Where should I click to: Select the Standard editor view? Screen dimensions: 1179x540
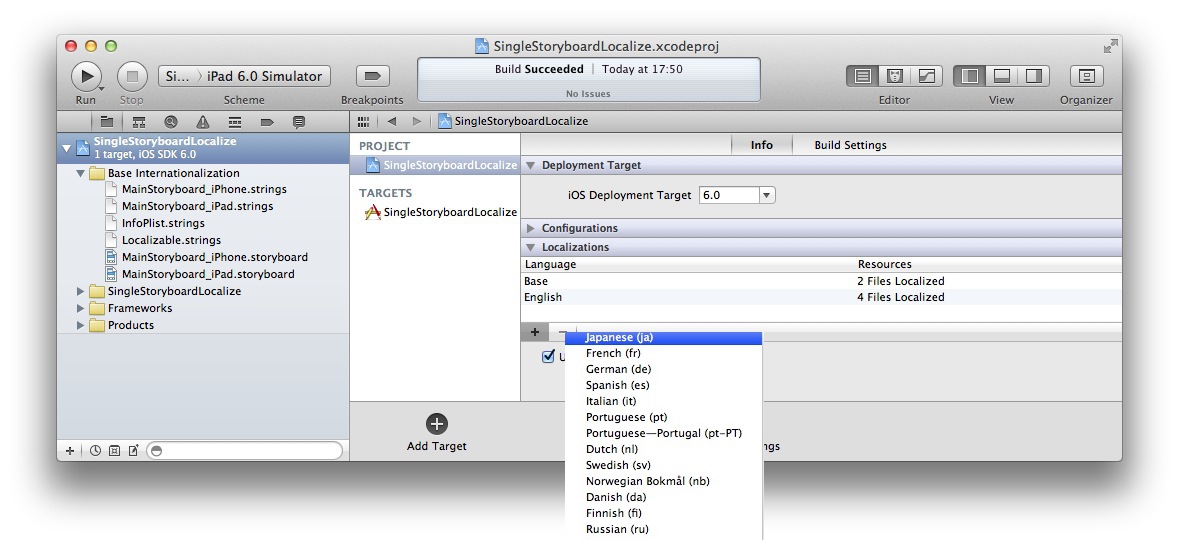click(863, 76)
